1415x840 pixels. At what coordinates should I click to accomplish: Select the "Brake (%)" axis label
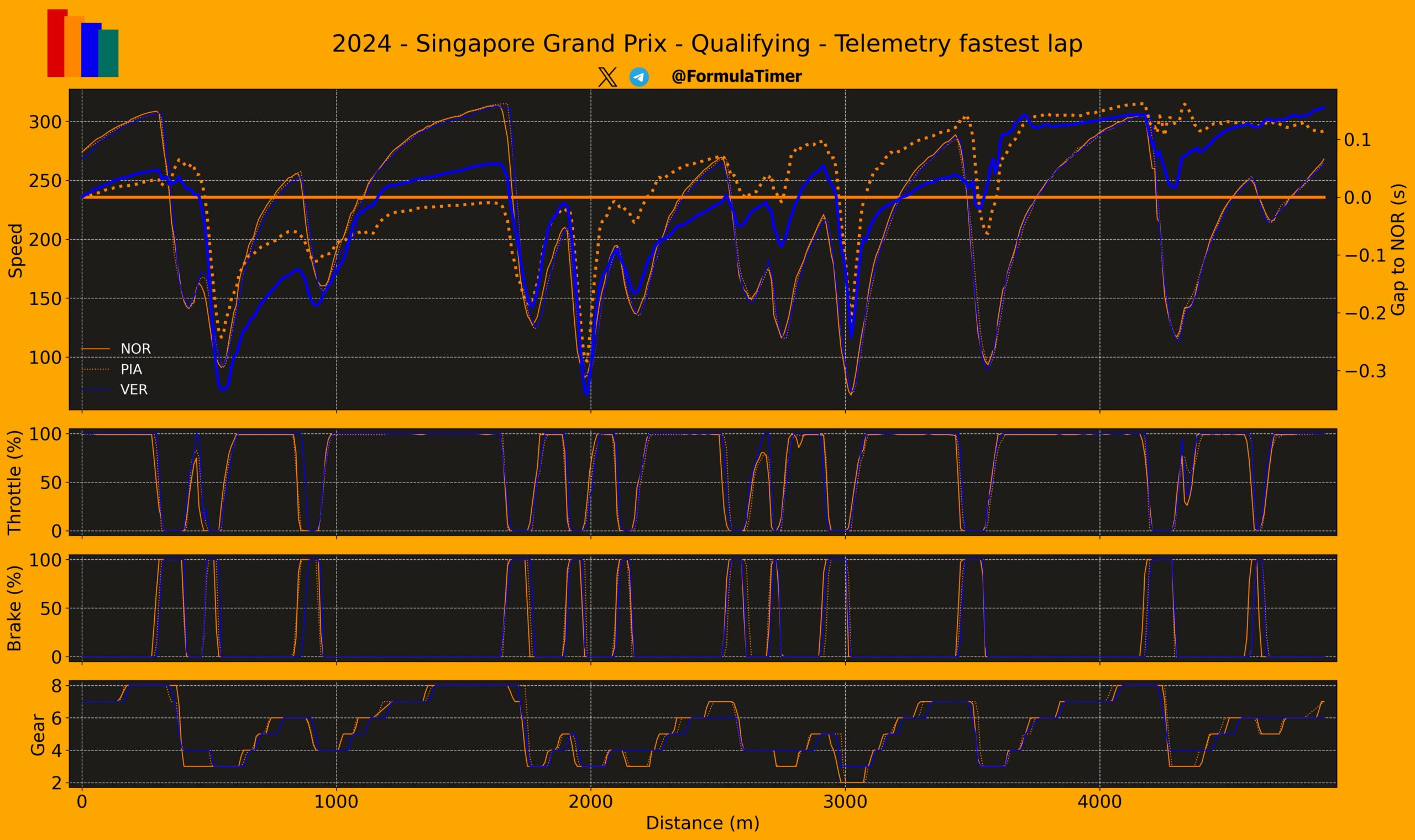coord(14,608)
